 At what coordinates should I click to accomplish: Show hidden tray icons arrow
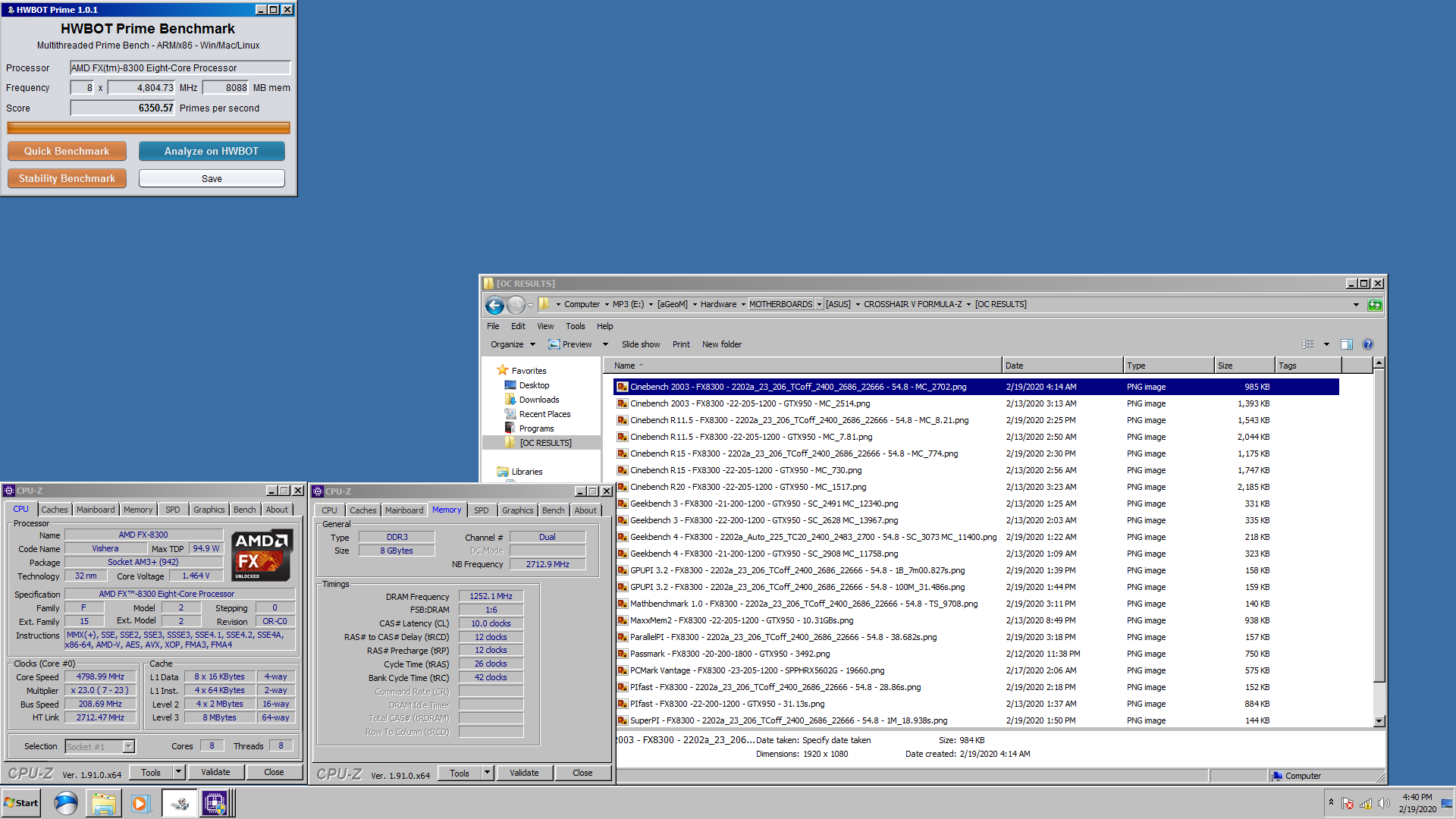click(1331, 802)
